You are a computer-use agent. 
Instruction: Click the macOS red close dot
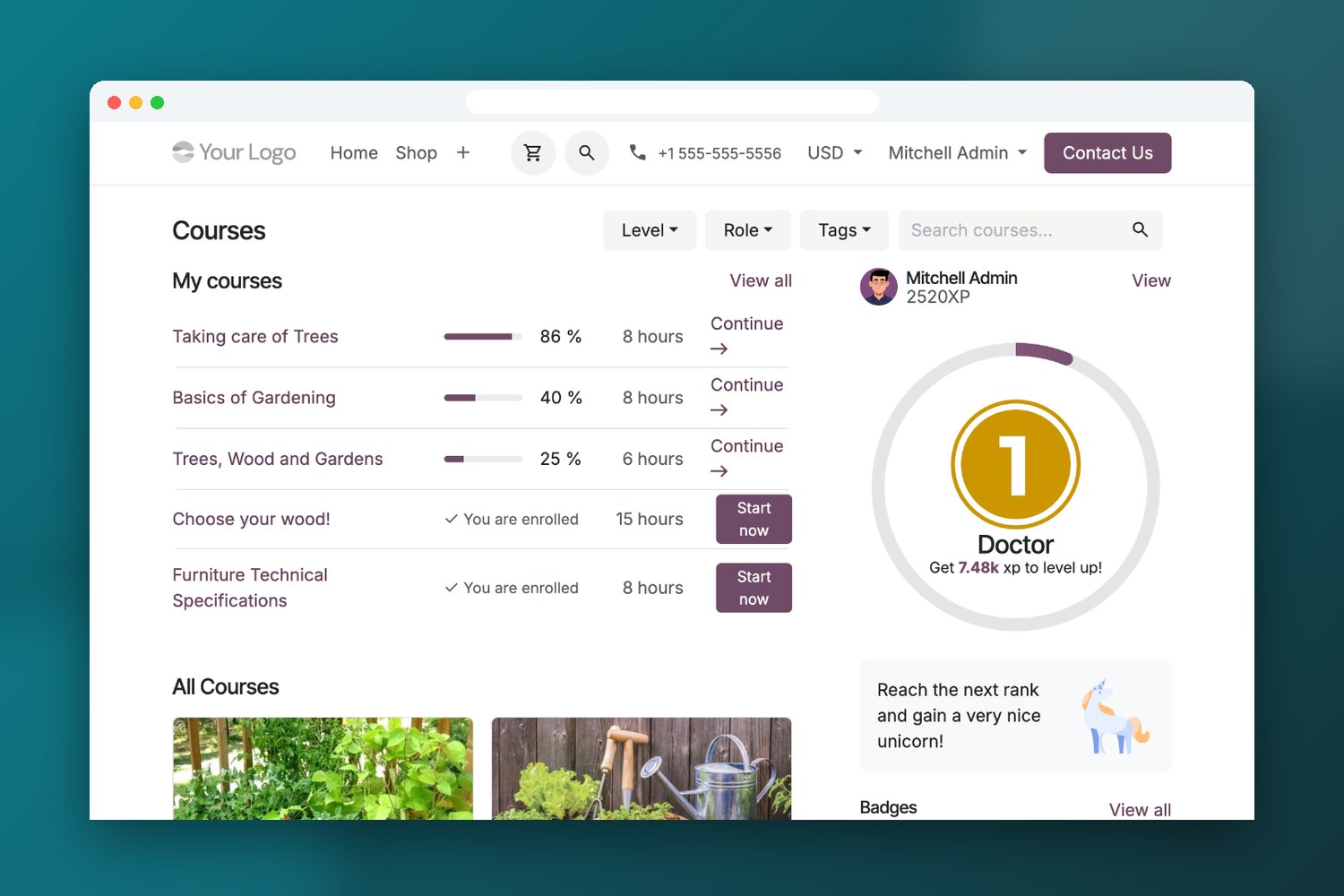[114, 102]
